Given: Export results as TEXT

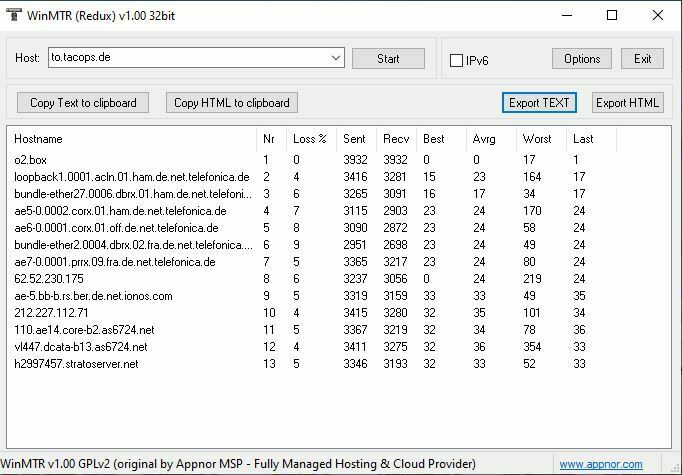Looking at the screenshot, I should (539, 103).
